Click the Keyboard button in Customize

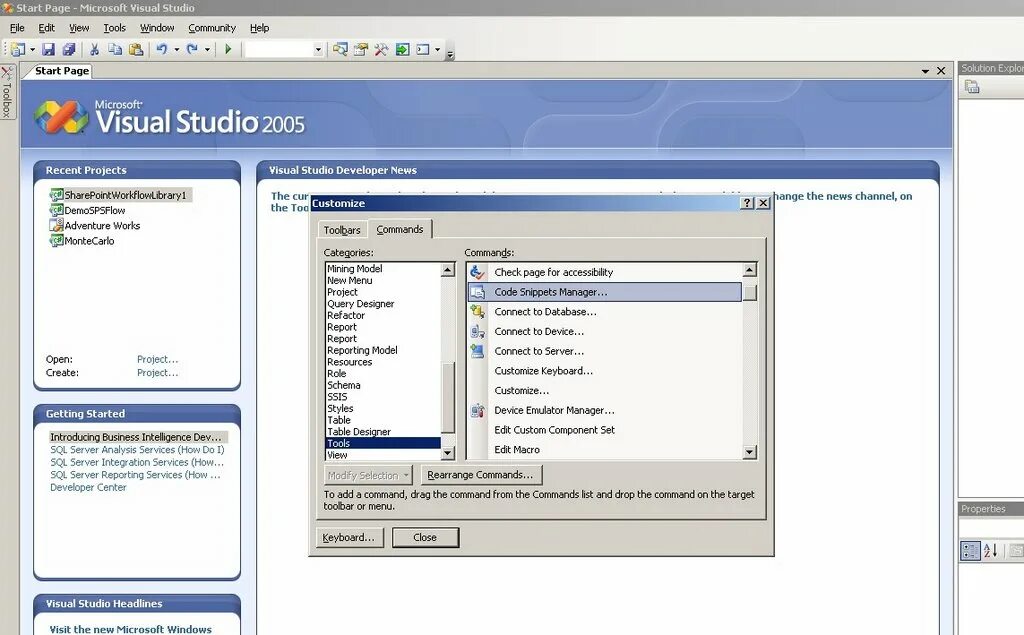(x=349, y=538)
